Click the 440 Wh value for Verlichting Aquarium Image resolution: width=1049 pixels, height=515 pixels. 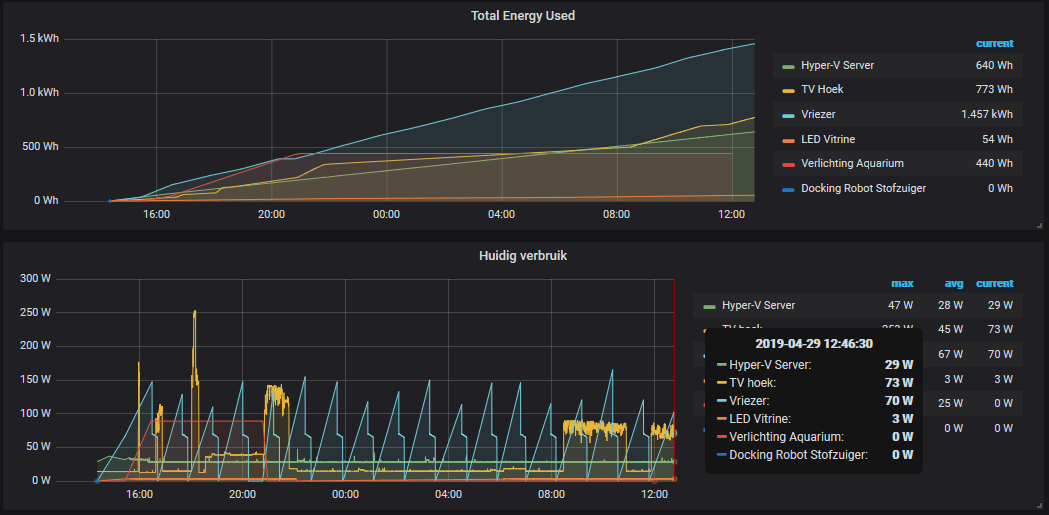pos(994,164)
